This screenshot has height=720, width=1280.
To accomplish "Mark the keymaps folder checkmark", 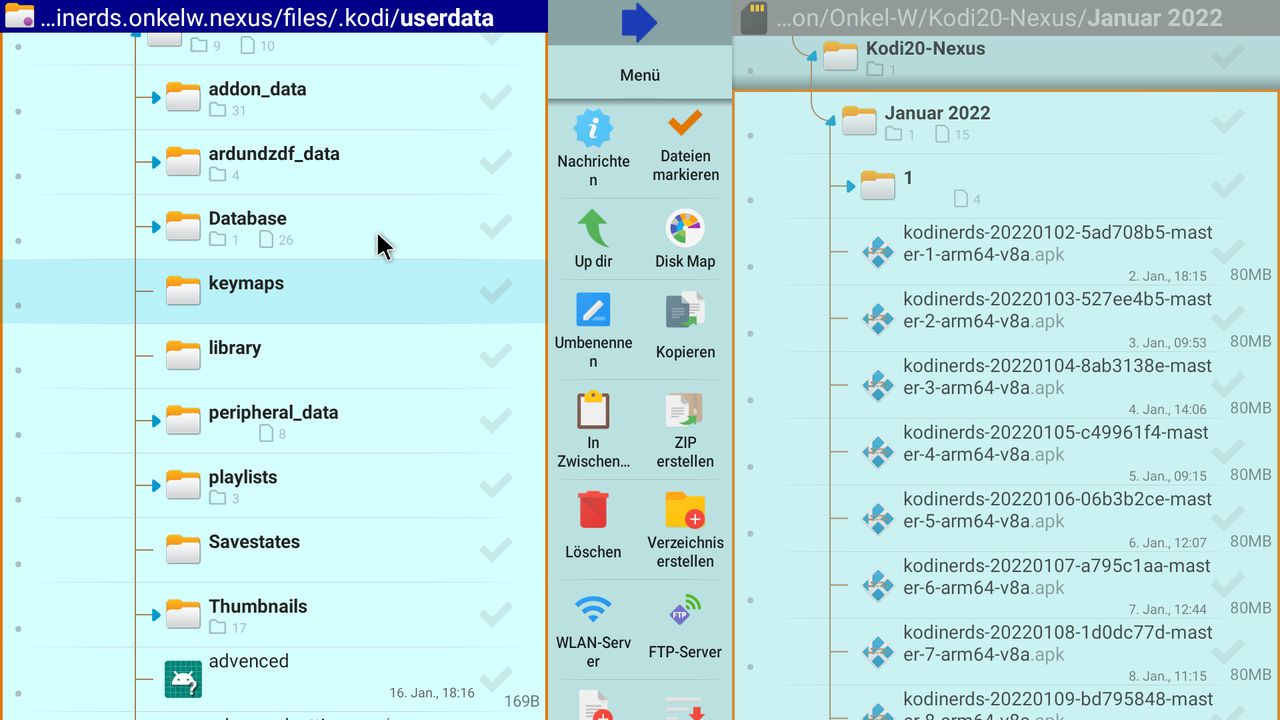I will click(x=495, y=292).
